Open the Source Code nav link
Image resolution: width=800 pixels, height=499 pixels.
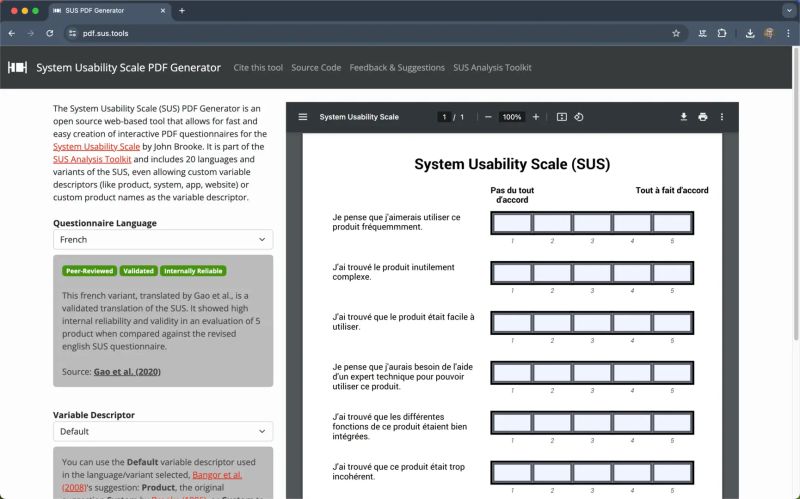[316, 67]
